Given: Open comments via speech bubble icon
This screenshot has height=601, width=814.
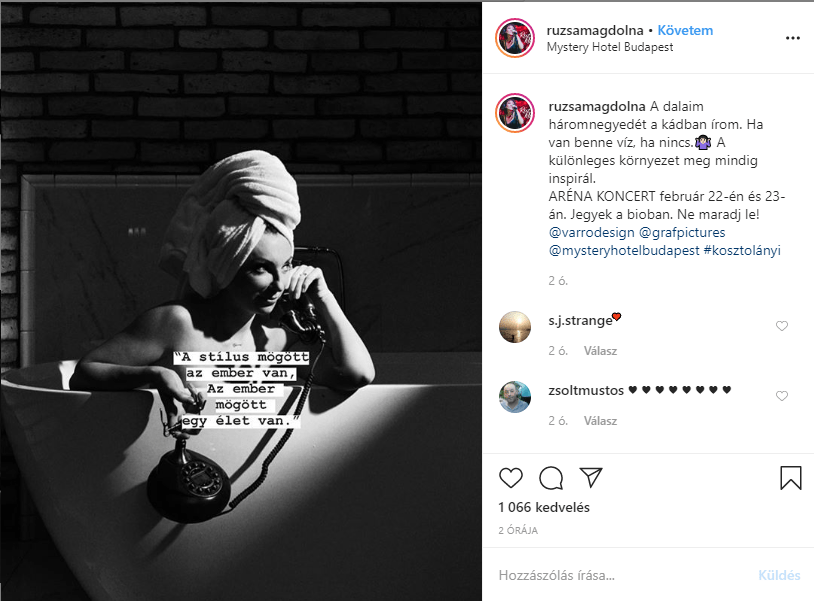Looking at the screenshot, I should [x=551, y=478].
